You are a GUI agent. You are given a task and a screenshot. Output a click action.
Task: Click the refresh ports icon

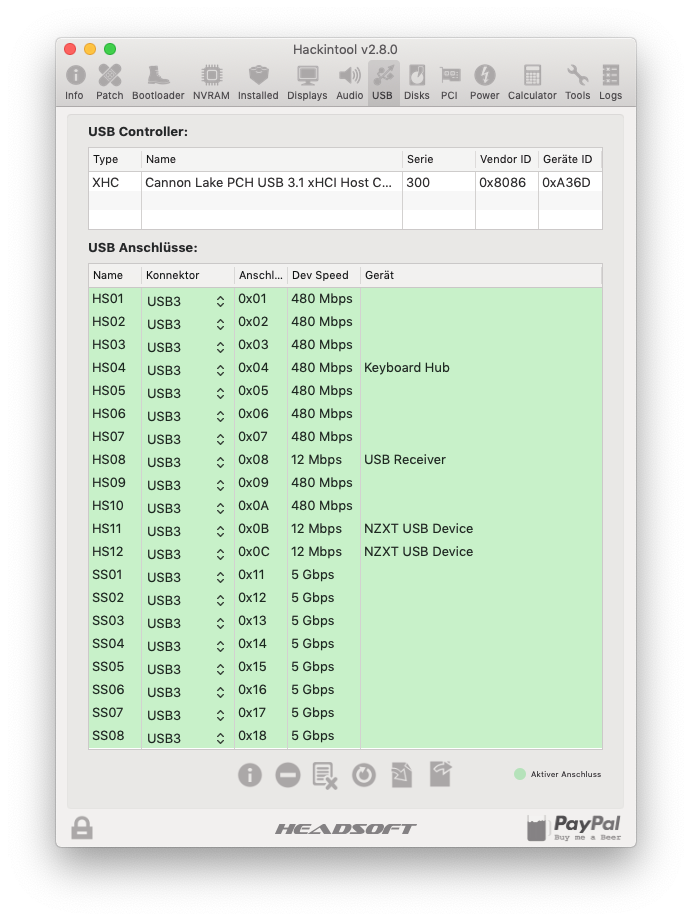(x=364, y=775)
